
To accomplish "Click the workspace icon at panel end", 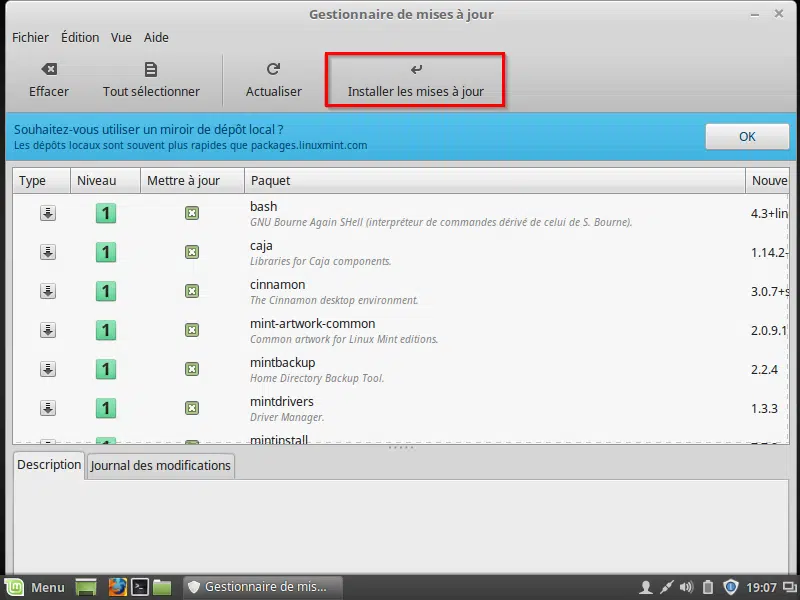I will 789,588.
